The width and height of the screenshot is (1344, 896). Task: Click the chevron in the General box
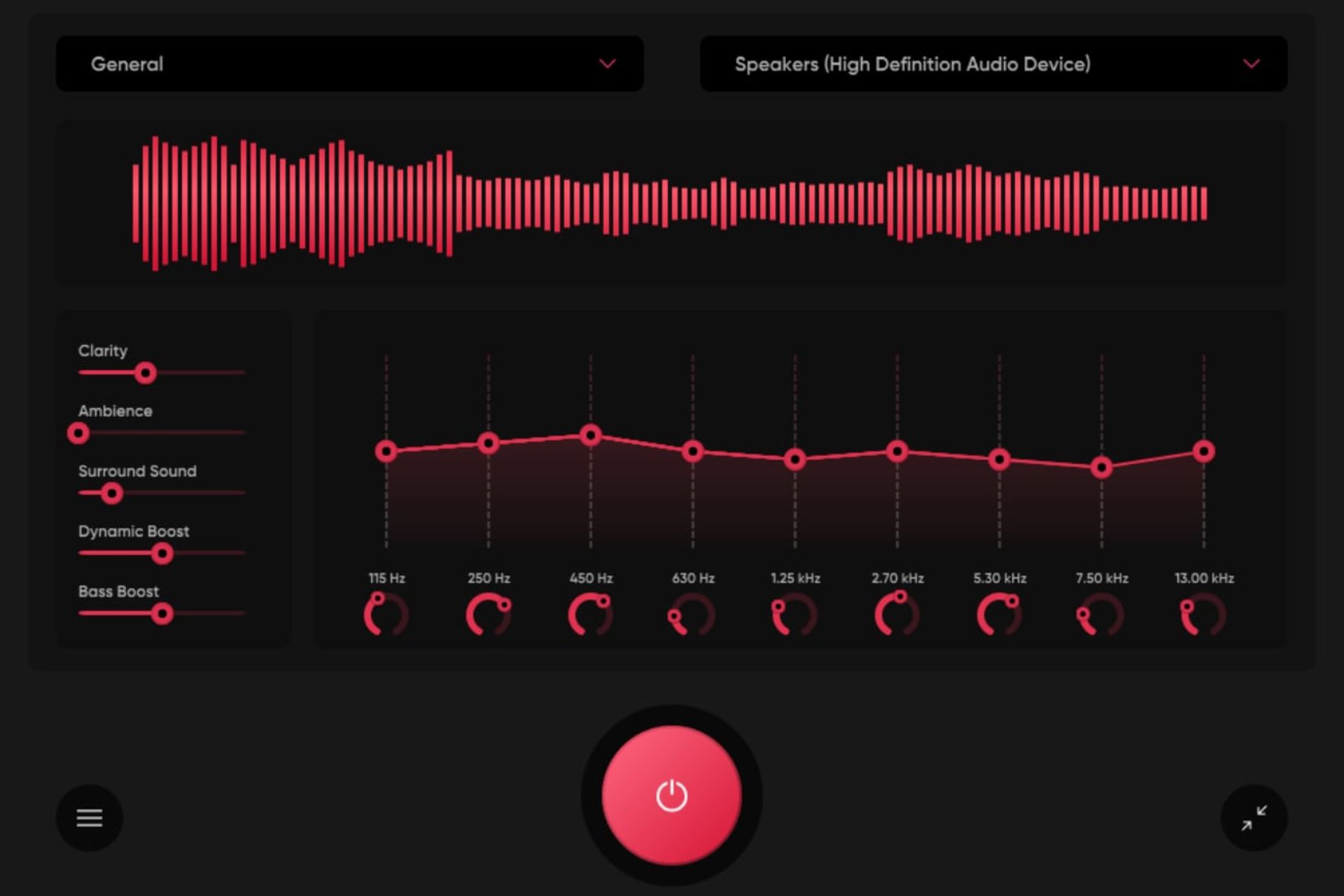coord(607,64)
